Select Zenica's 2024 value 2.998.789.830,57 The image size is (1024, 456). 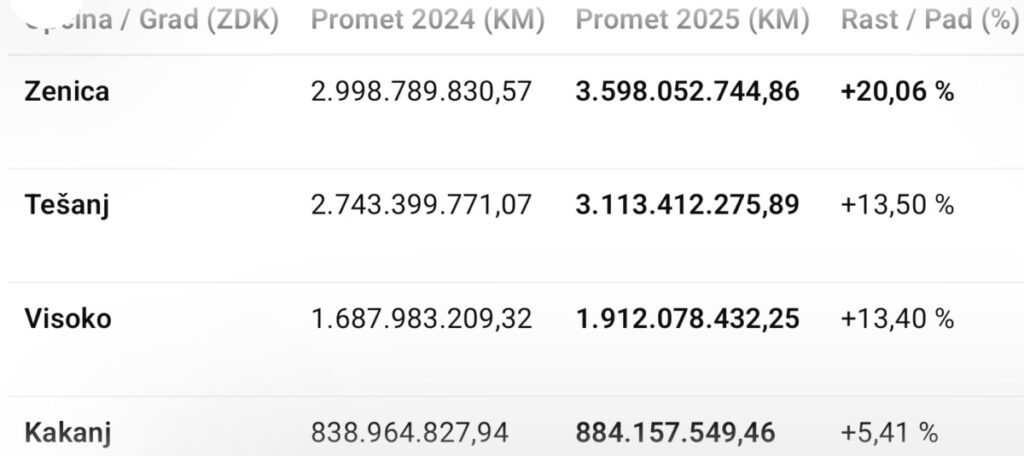point(422,92)
